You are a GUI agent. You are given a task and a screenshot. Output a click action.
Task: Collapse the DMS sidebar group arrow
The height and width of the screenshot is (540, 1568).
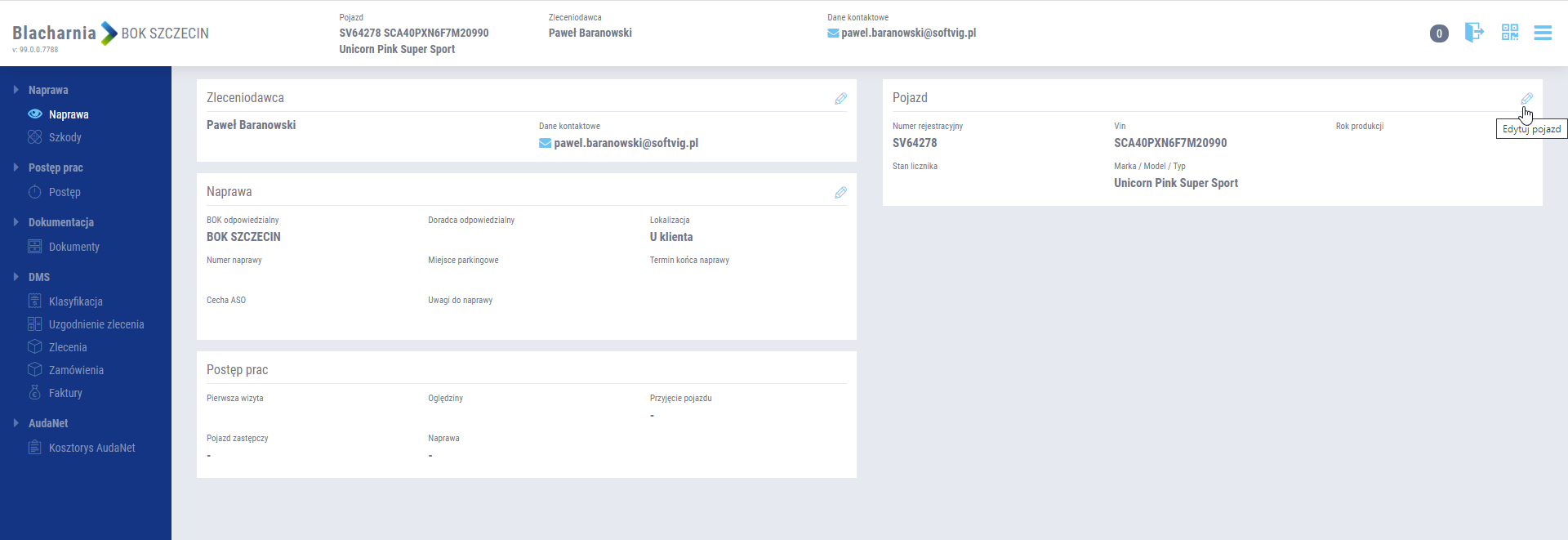[16, 277]
